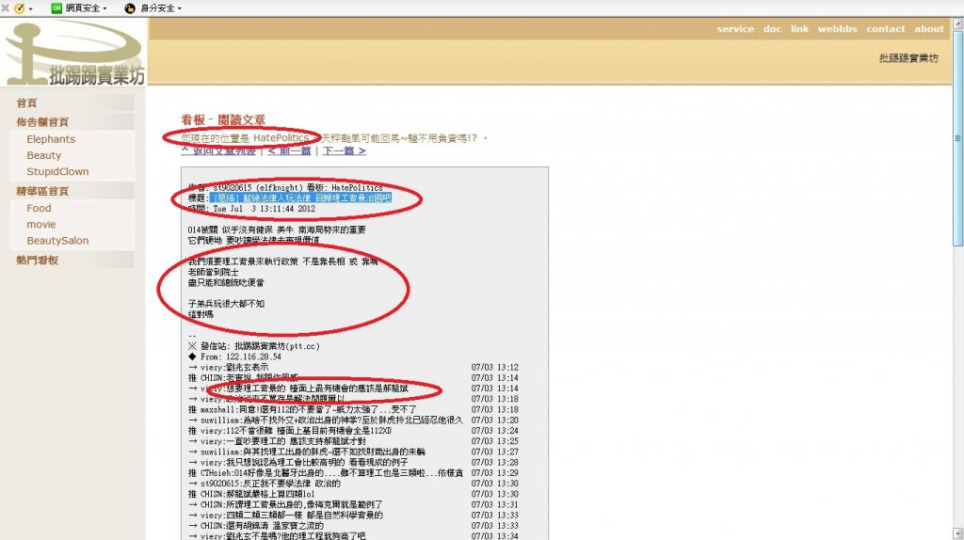Open 熱門看板 in the sidebar
The image size is (964, 540).
[37, 260]
